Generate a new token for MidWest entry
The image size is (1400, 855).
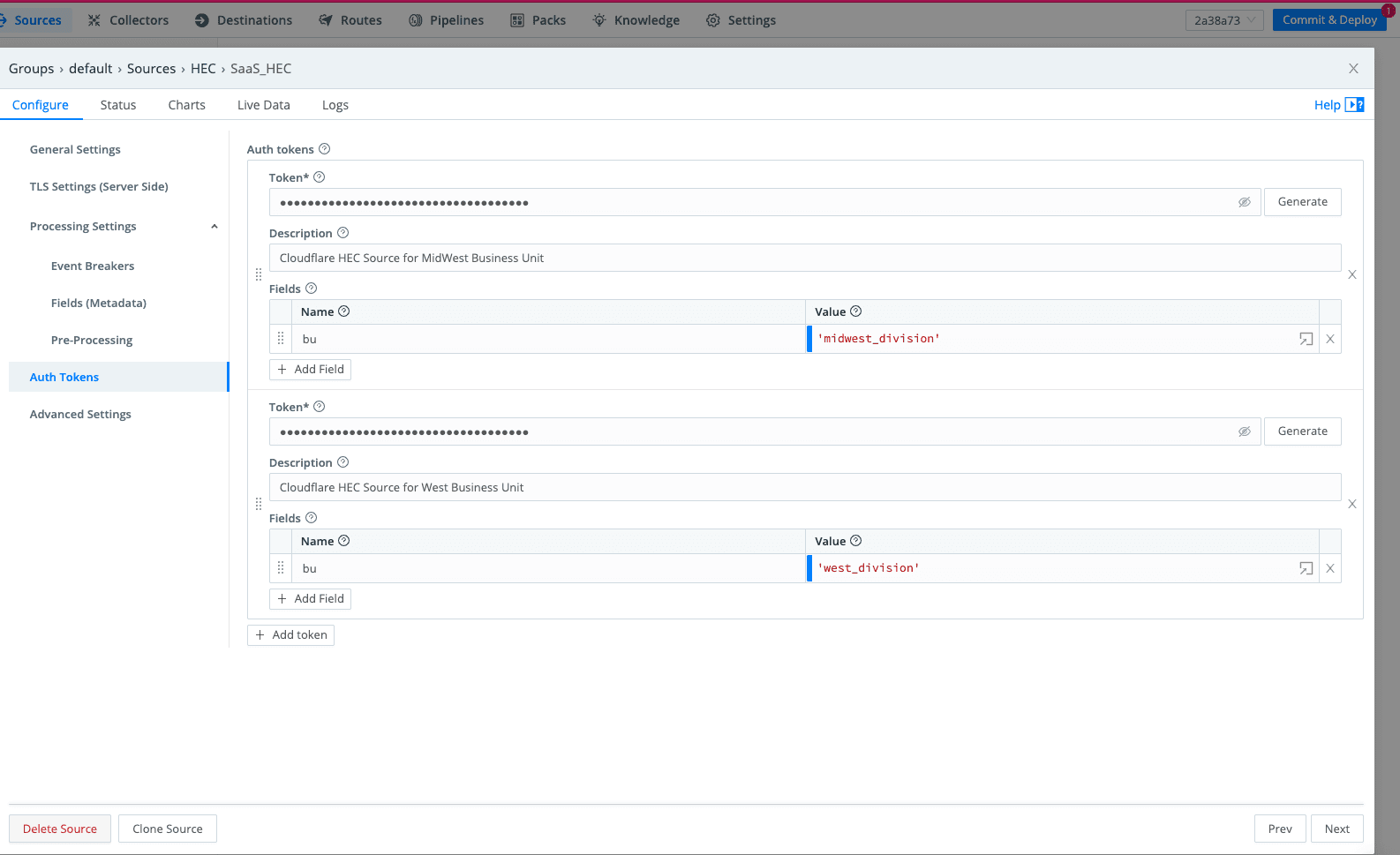click(1302, 202)
